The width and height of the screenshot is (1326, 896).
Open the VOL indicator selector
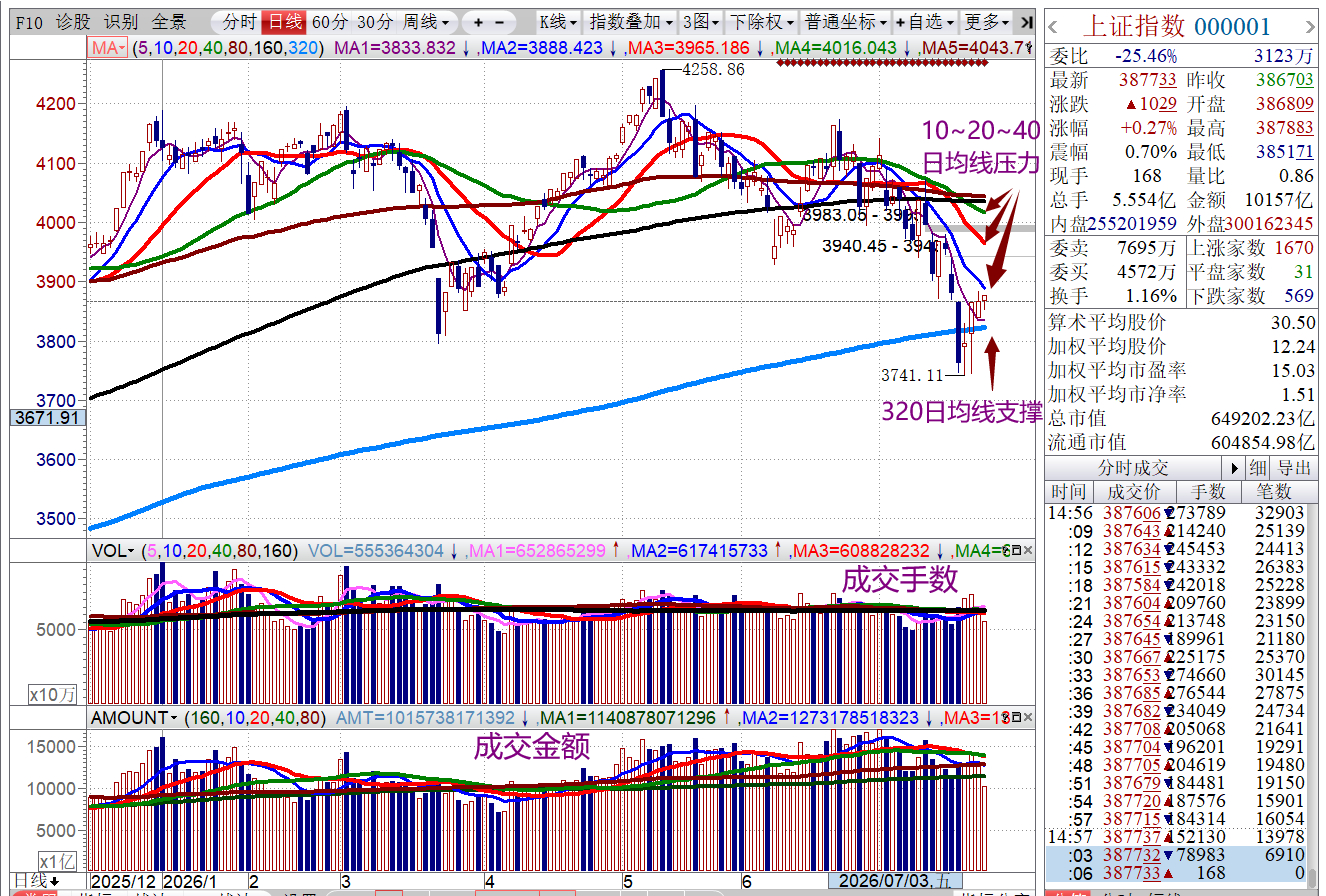click(x=113, y=551)
